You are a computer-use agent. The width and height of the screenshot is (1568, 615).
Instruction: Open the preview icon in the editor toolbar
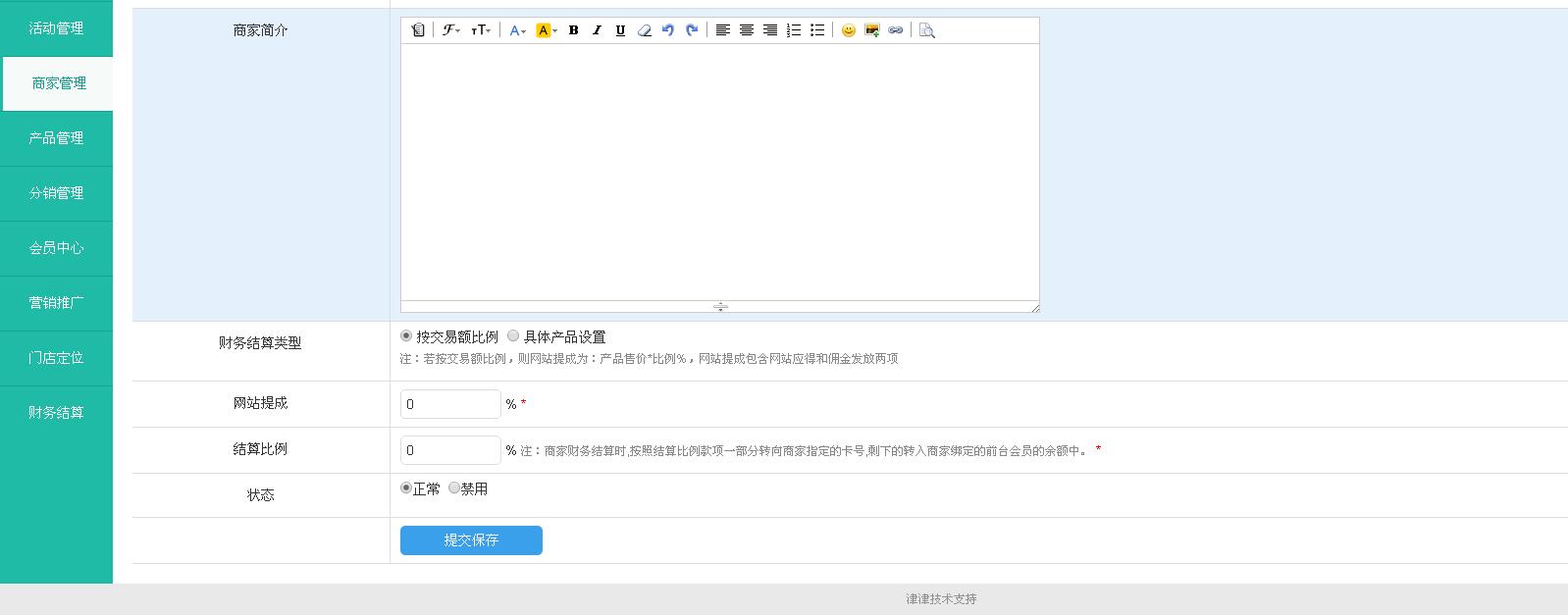pos(926,30)
